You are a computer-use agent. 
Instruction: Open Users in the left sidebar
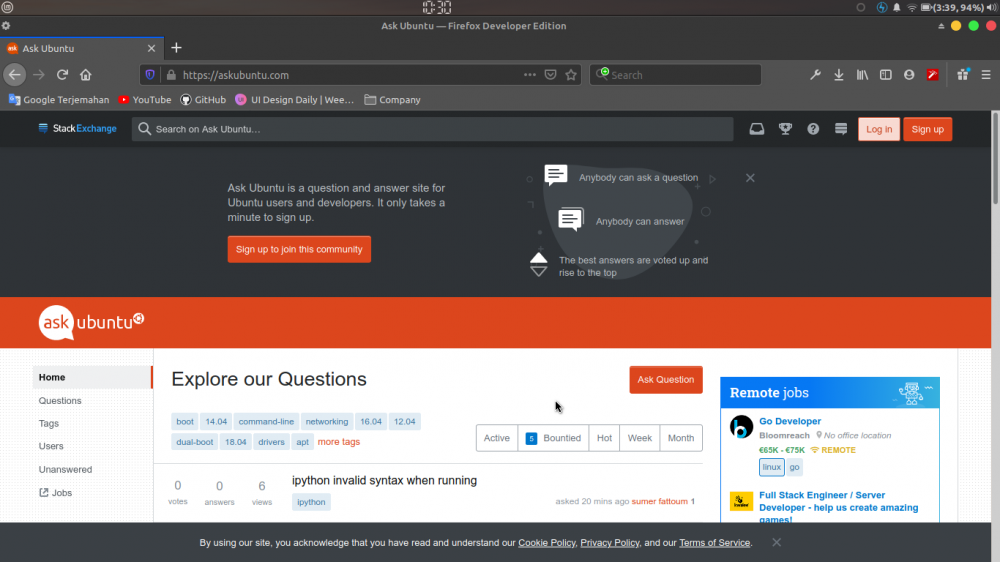coord(51,446)
